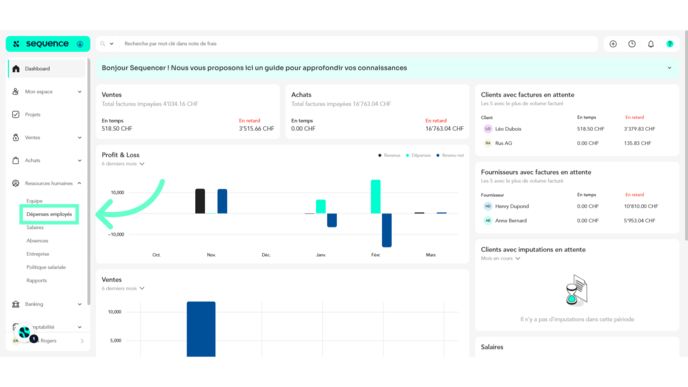Go to Dashboard menu item
The image size is (688, 387).
(x=47, y=68)
